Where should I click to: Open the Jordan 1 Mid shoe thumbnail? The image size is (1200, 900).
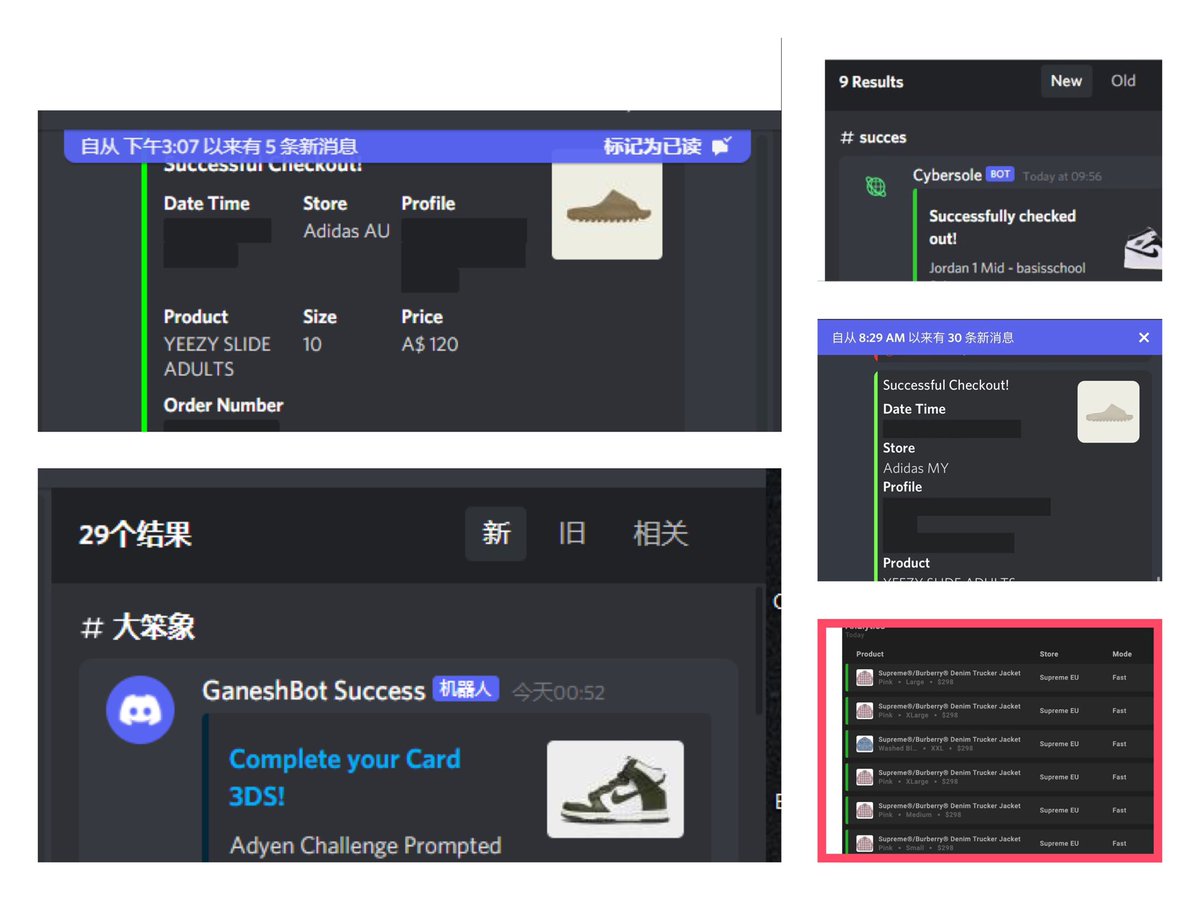click(x=1142, y=247)
